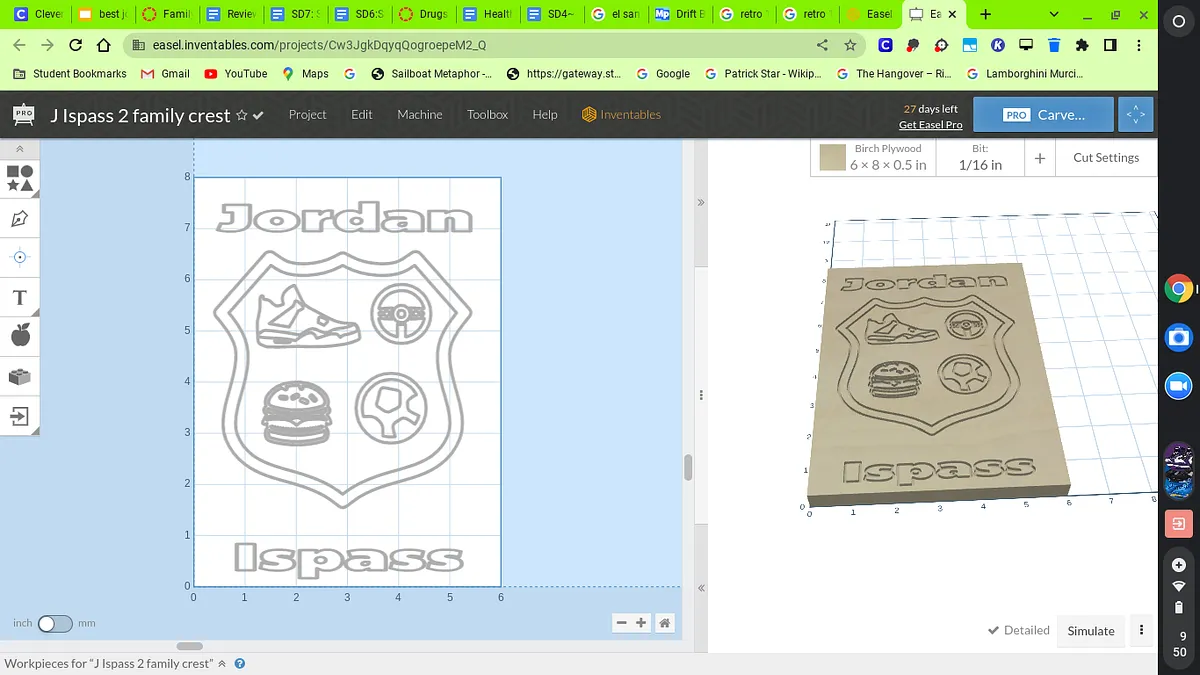Collapse the left tool panel chevron
Viewport: 1200px width, 675px height.
pyautogui.click(x=20, y=149)
